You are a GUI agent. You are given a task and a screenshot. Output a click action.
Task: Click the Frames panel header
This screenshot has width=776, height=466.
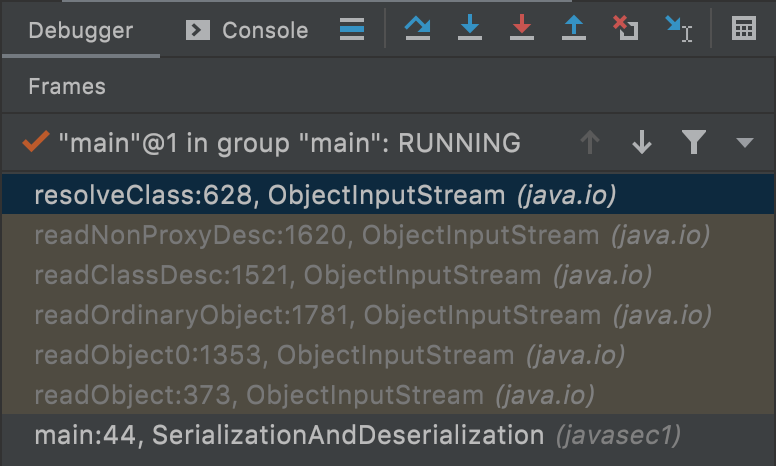67,86
